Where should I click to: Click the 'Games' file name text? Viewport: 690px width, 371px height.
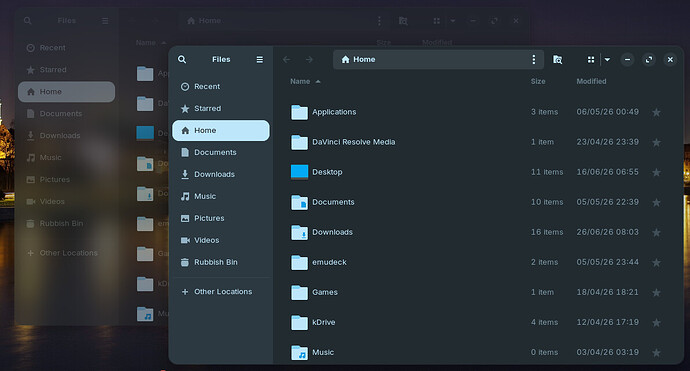325,292
